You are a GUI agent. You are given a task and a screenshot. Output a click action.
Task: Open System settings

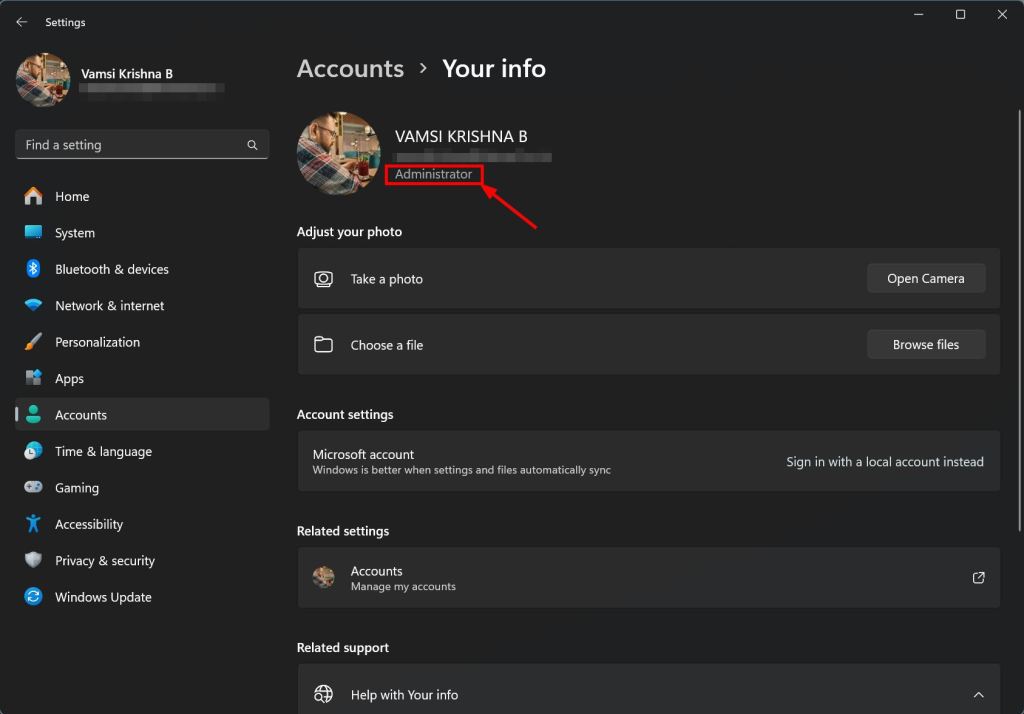[x=142, y=233]
